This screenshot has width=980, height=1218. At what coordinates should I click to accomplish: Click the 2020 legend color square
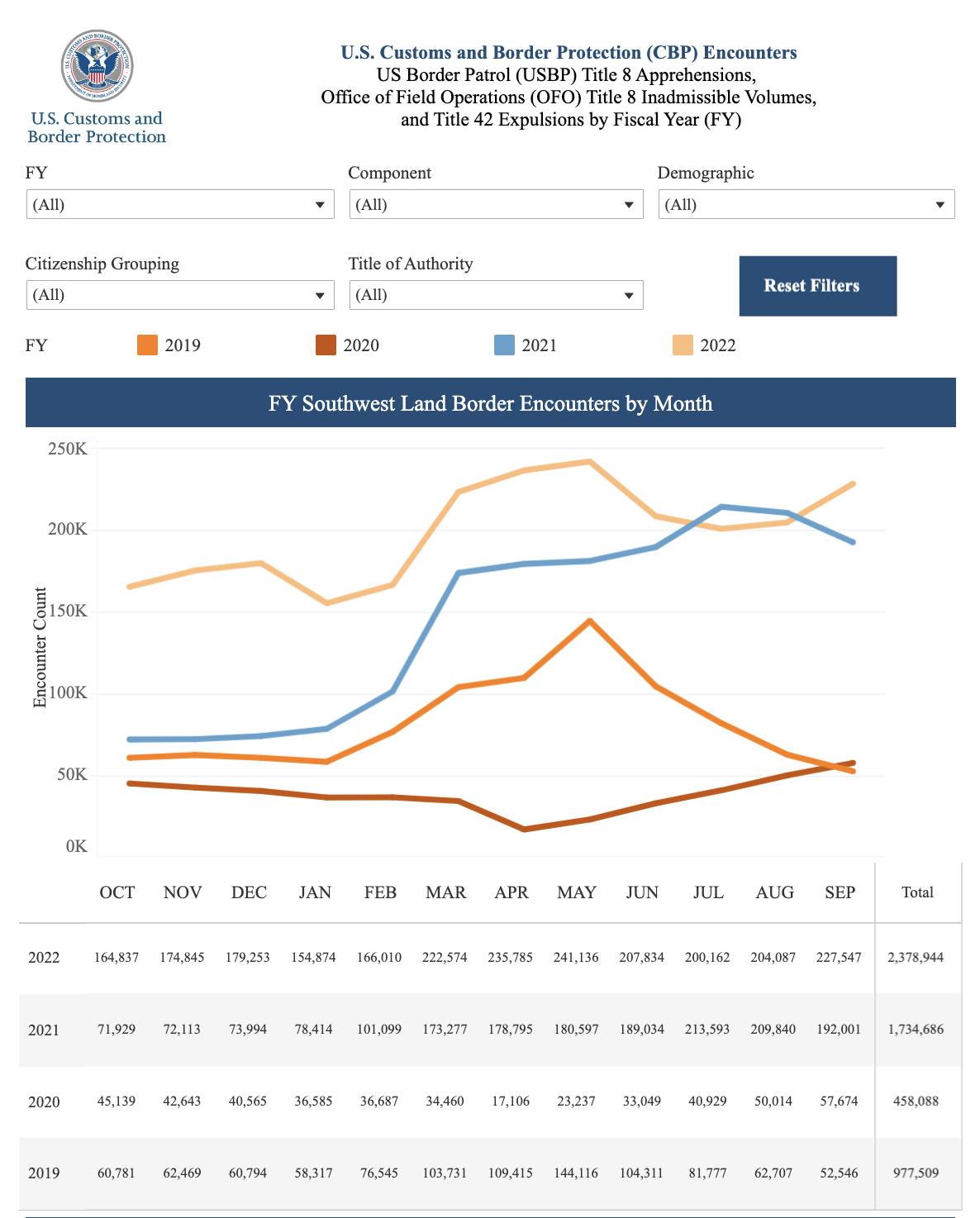pos(326,345)
